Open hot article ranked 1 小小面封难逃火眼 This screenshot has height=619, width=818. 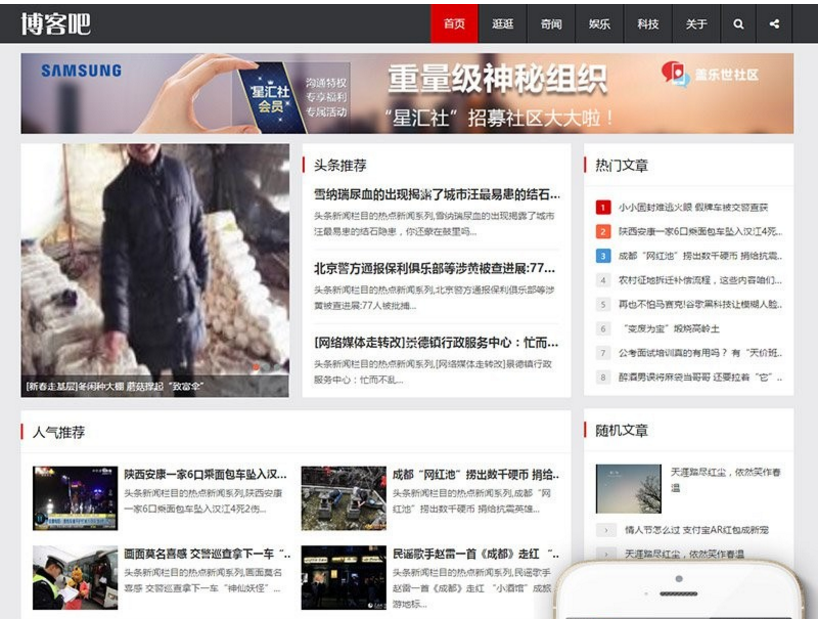tap(693, 207)
